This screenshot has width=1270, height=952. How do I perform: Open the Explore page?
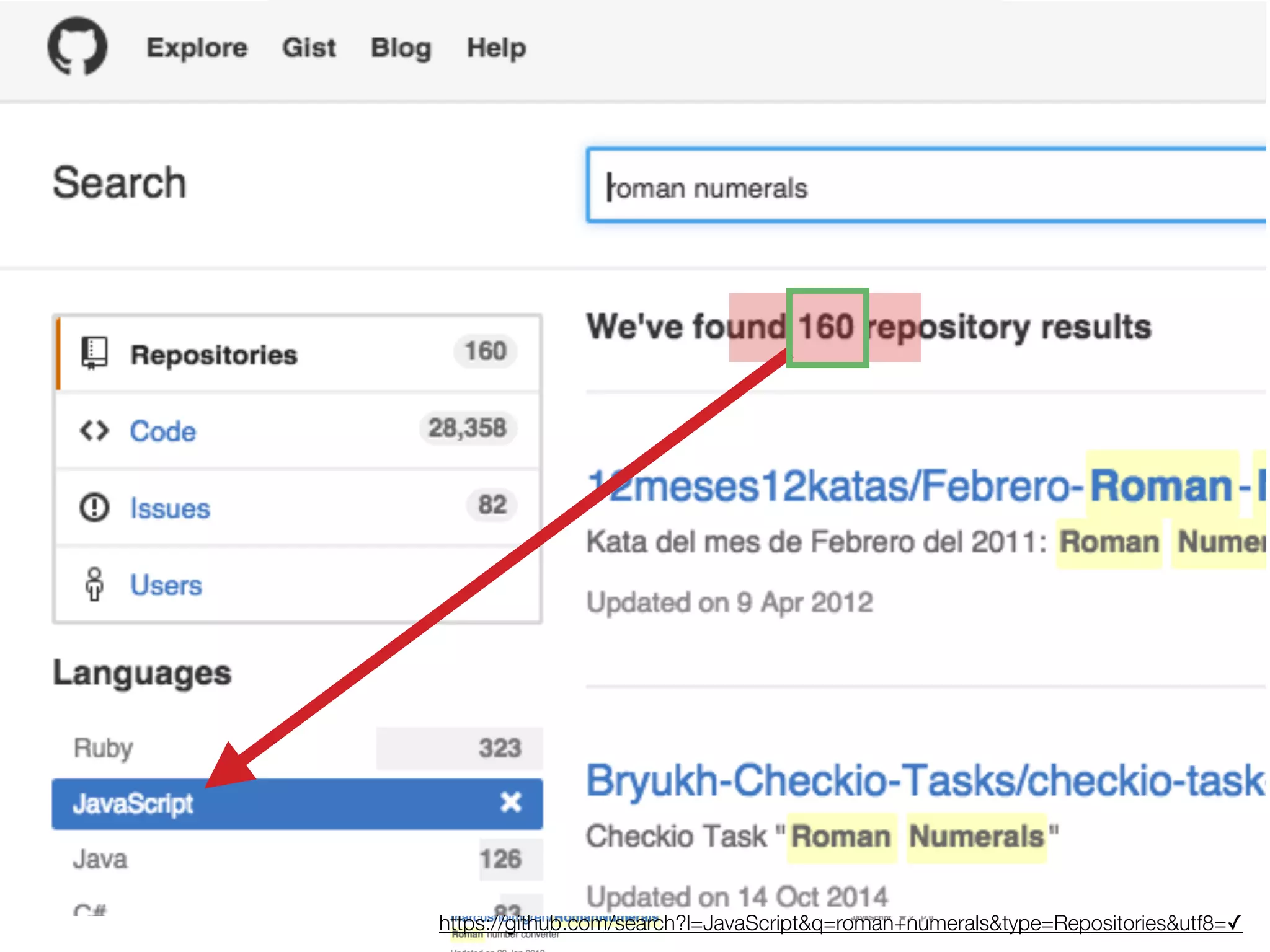(x=197, y=48)
